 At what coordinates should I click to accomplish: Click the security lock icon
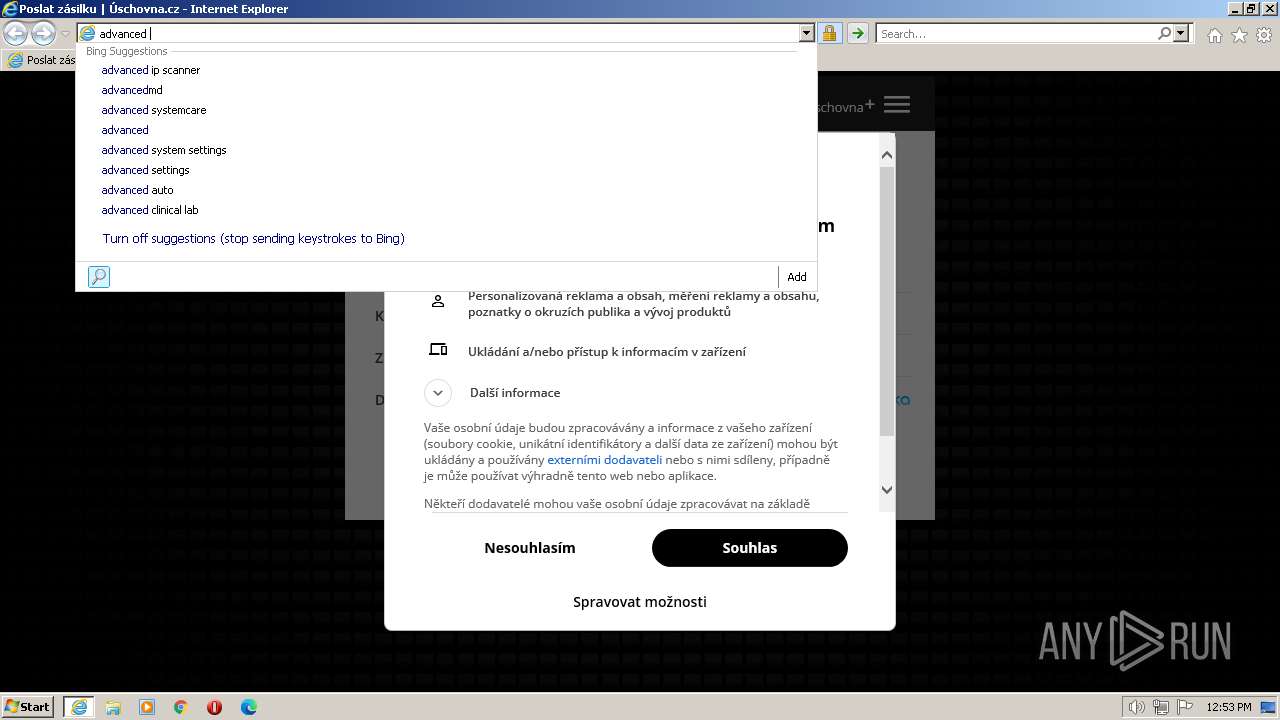[829, 34]
